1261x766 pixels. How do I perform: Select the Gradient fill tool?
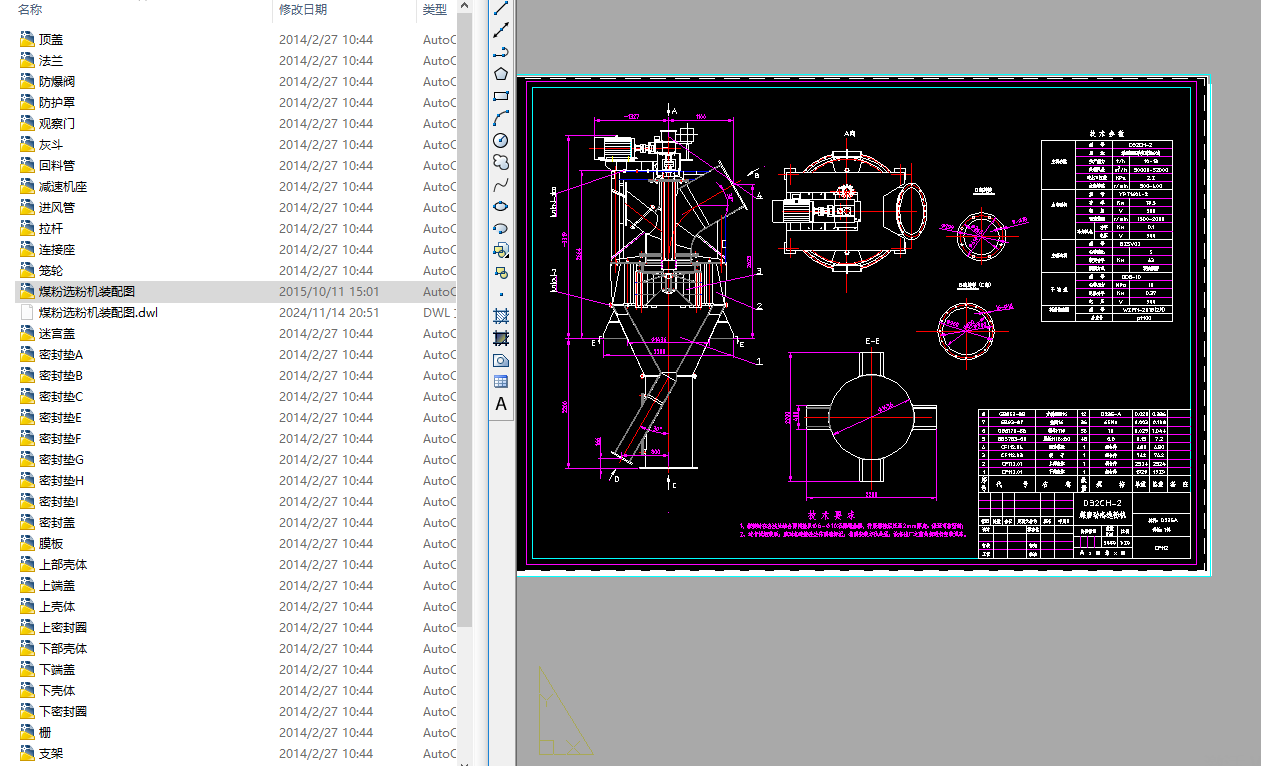click(501, 338)
